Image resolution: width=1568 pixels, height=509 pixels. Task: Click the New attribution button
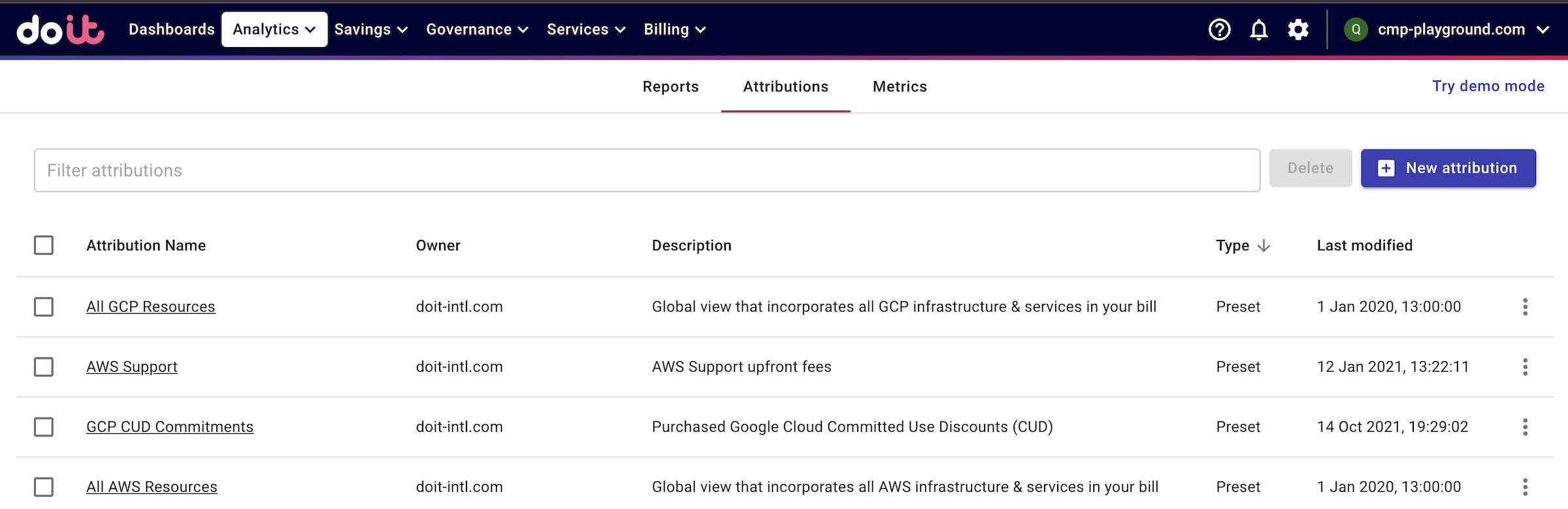coord(1448,169)
